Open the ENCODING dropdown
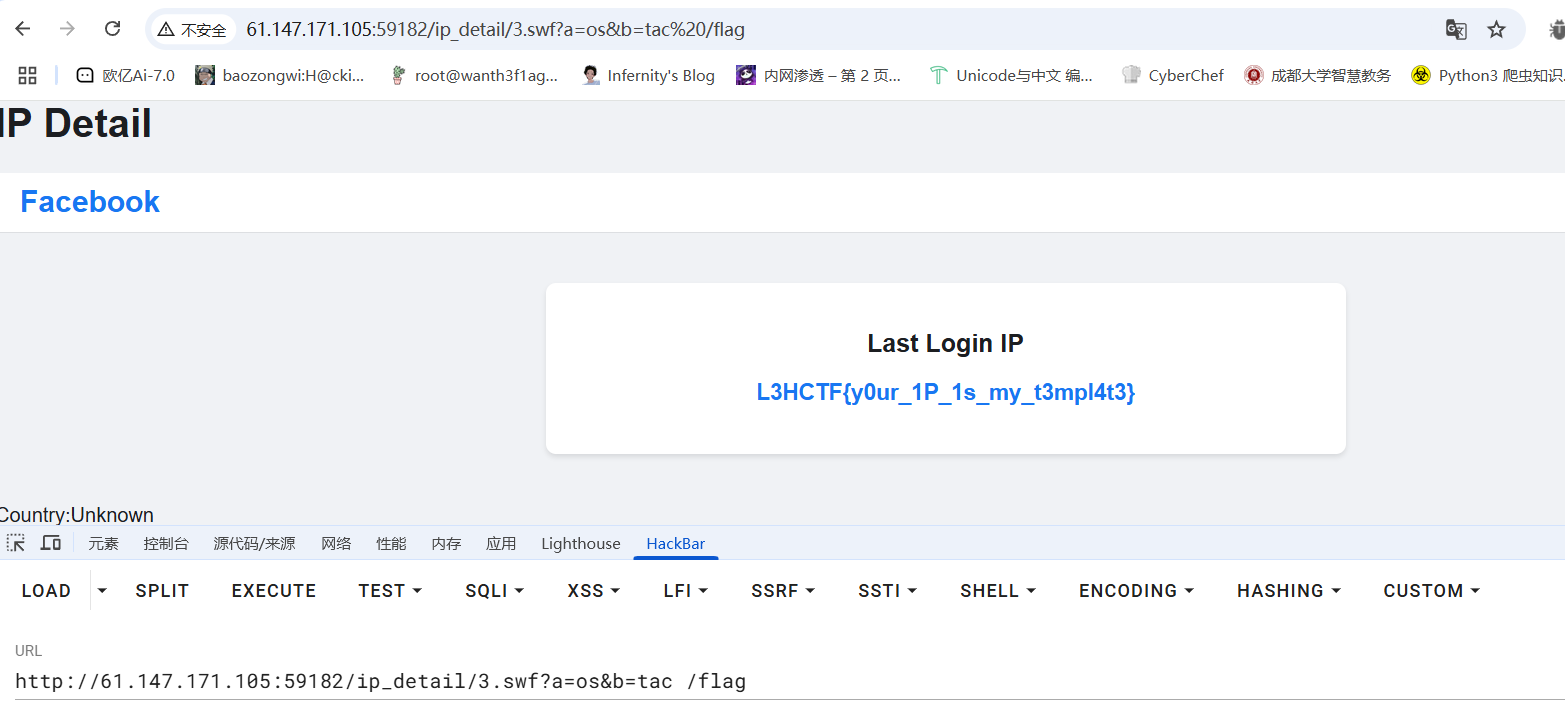Viewport: 1565px width, 701px height. tap(1136, 591)
